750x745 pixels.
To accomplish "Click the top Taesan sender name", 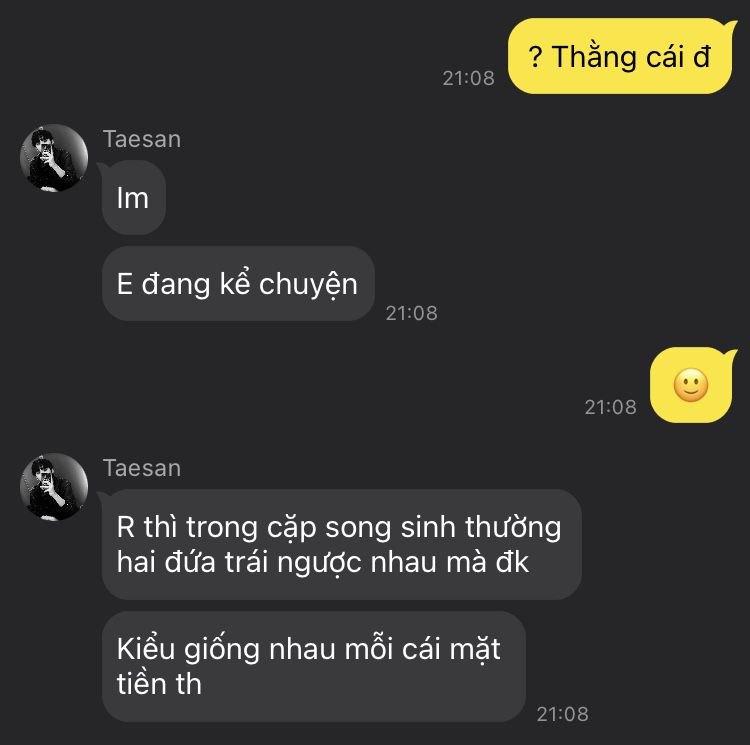I will tap(142, 139).
